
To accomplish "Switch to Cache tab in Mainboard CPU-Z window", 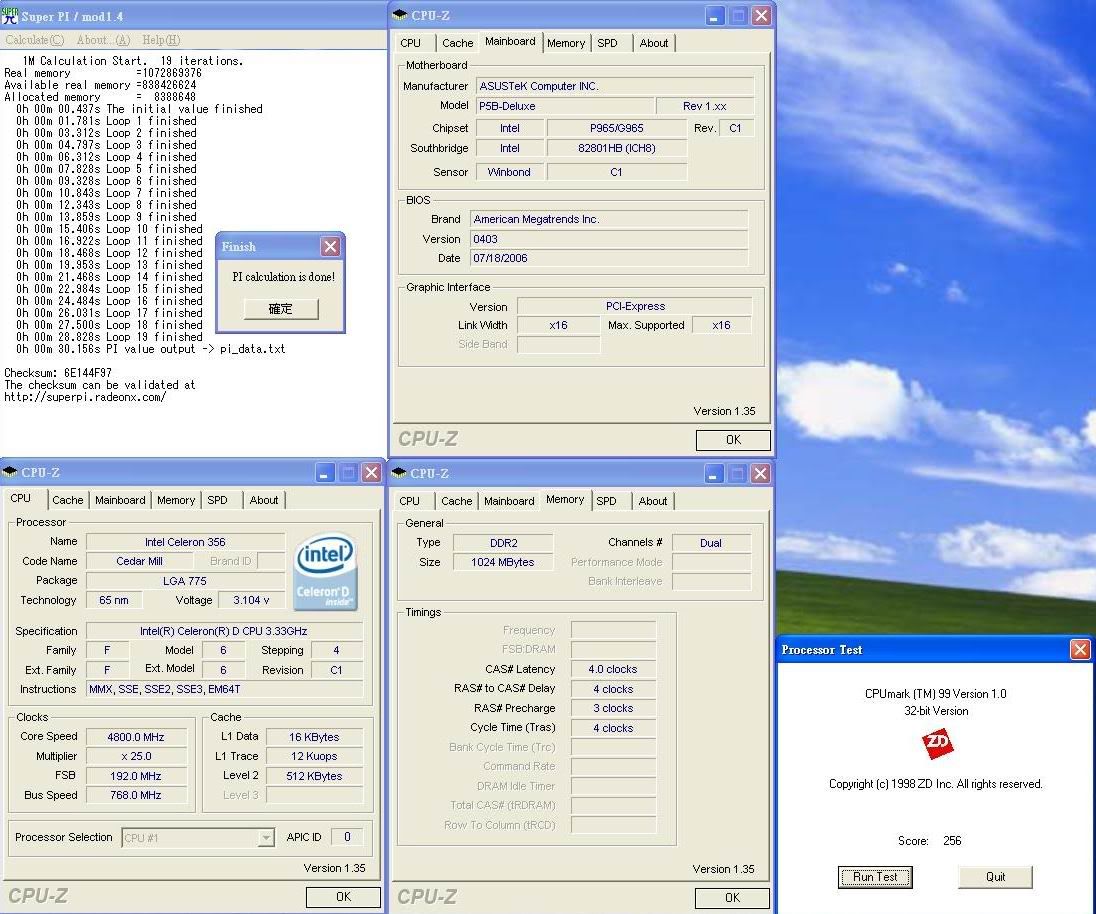I will click(x=458, y=43).
